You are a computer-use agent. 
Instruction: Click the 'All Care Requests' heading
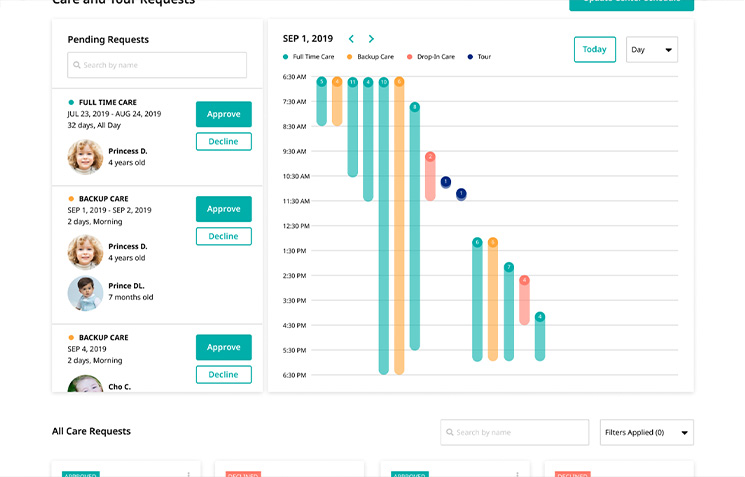click(91, 431)
